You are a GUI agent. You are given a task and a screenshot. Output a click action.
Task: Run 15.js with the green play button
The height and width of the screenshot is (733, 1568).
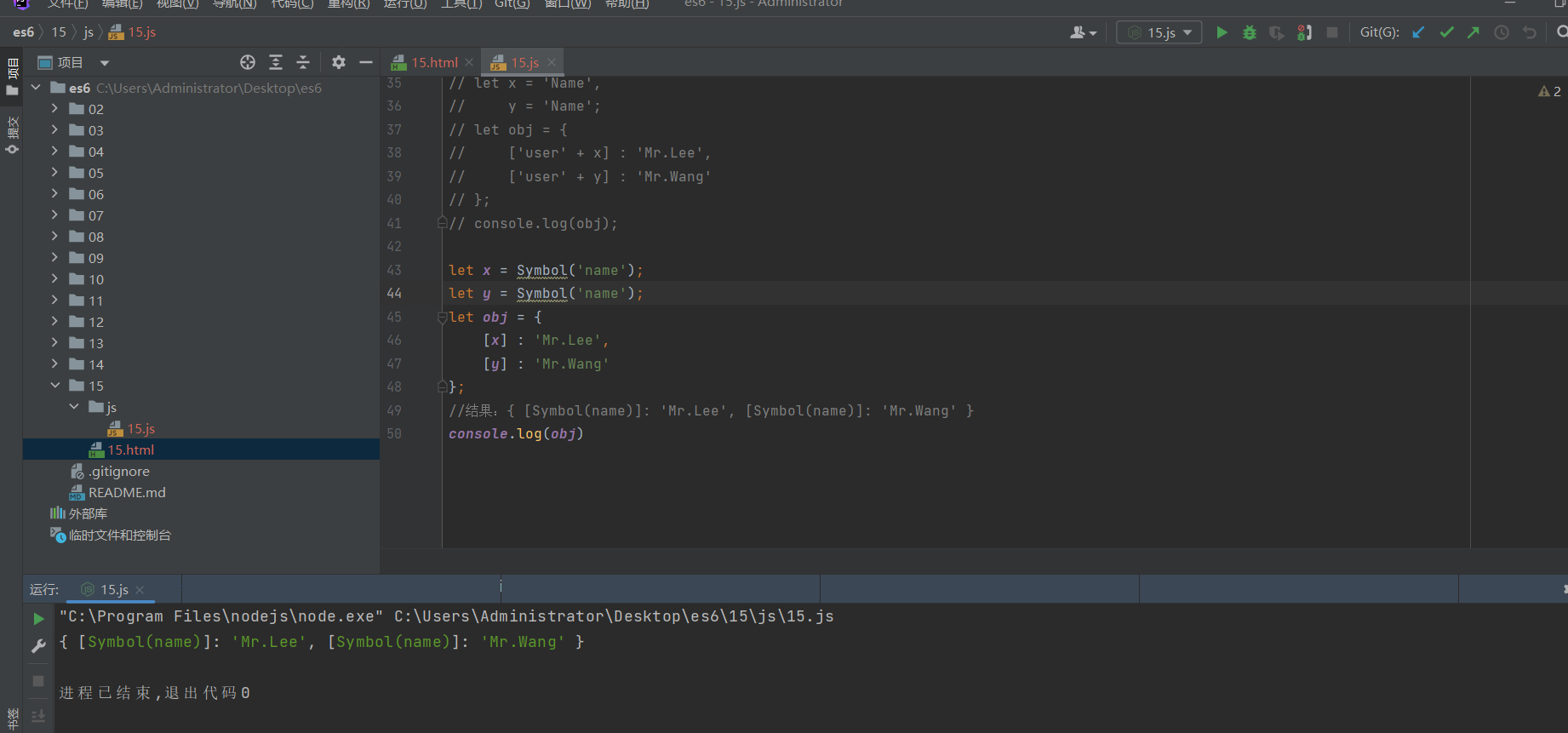click(1222, 32)
